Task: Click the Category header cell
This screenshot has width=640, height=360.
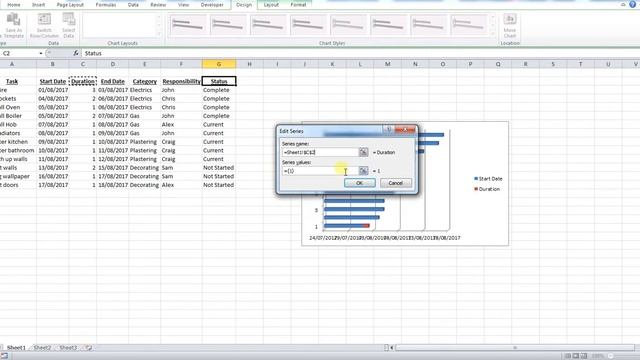Action: [144, 81]
